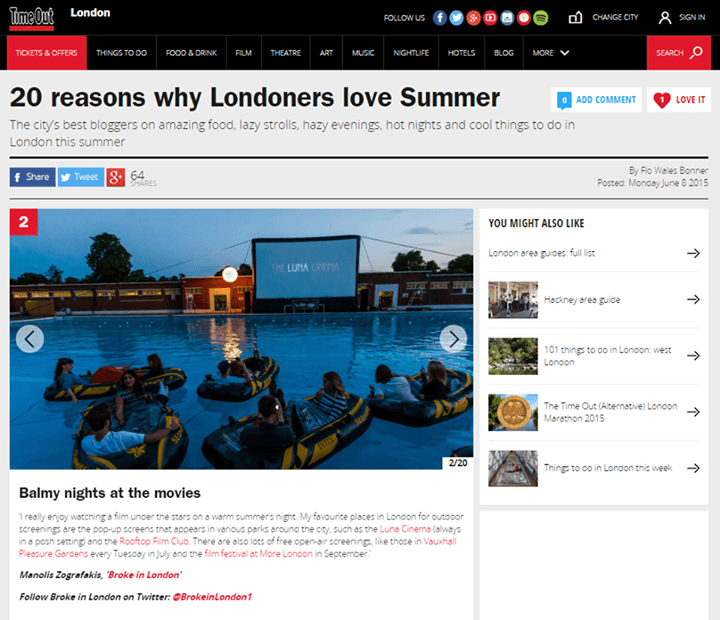Open the Luna Cinema link
The width and height of the screenshot is (720, 620).
click(405, 529)
